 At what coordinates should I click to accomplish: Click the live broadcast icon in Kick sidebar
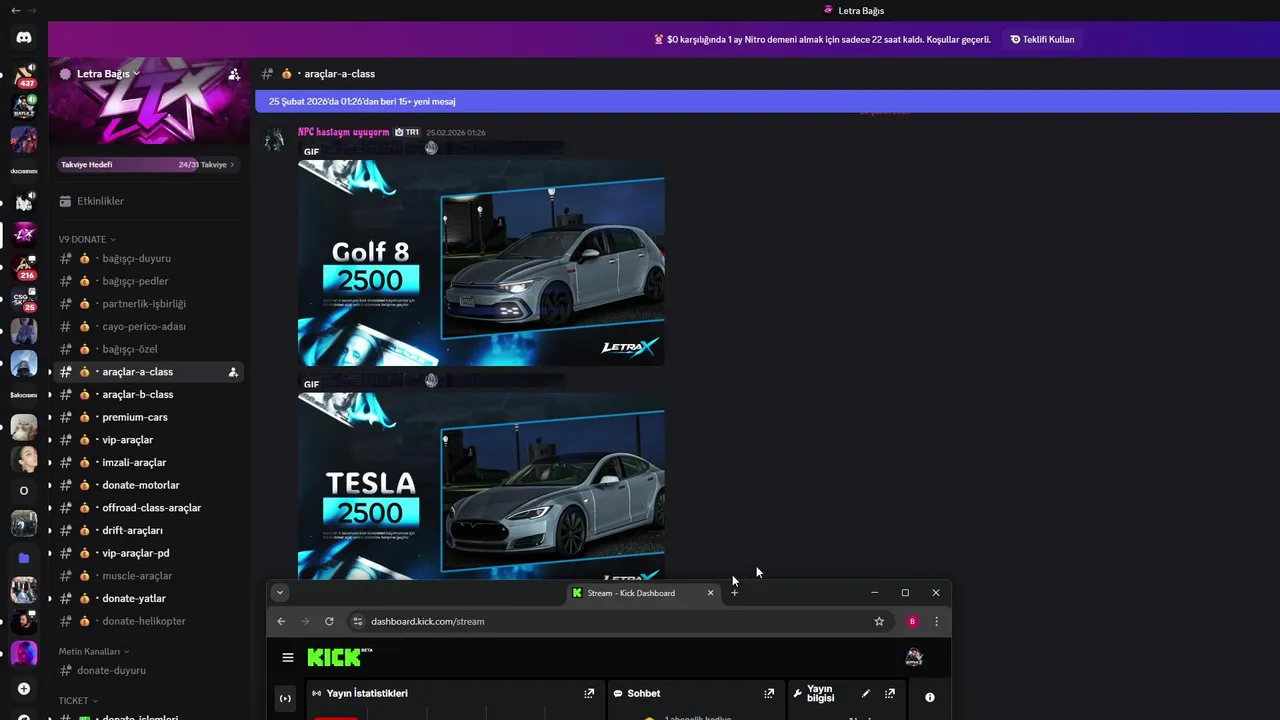[x=285, y=698]
